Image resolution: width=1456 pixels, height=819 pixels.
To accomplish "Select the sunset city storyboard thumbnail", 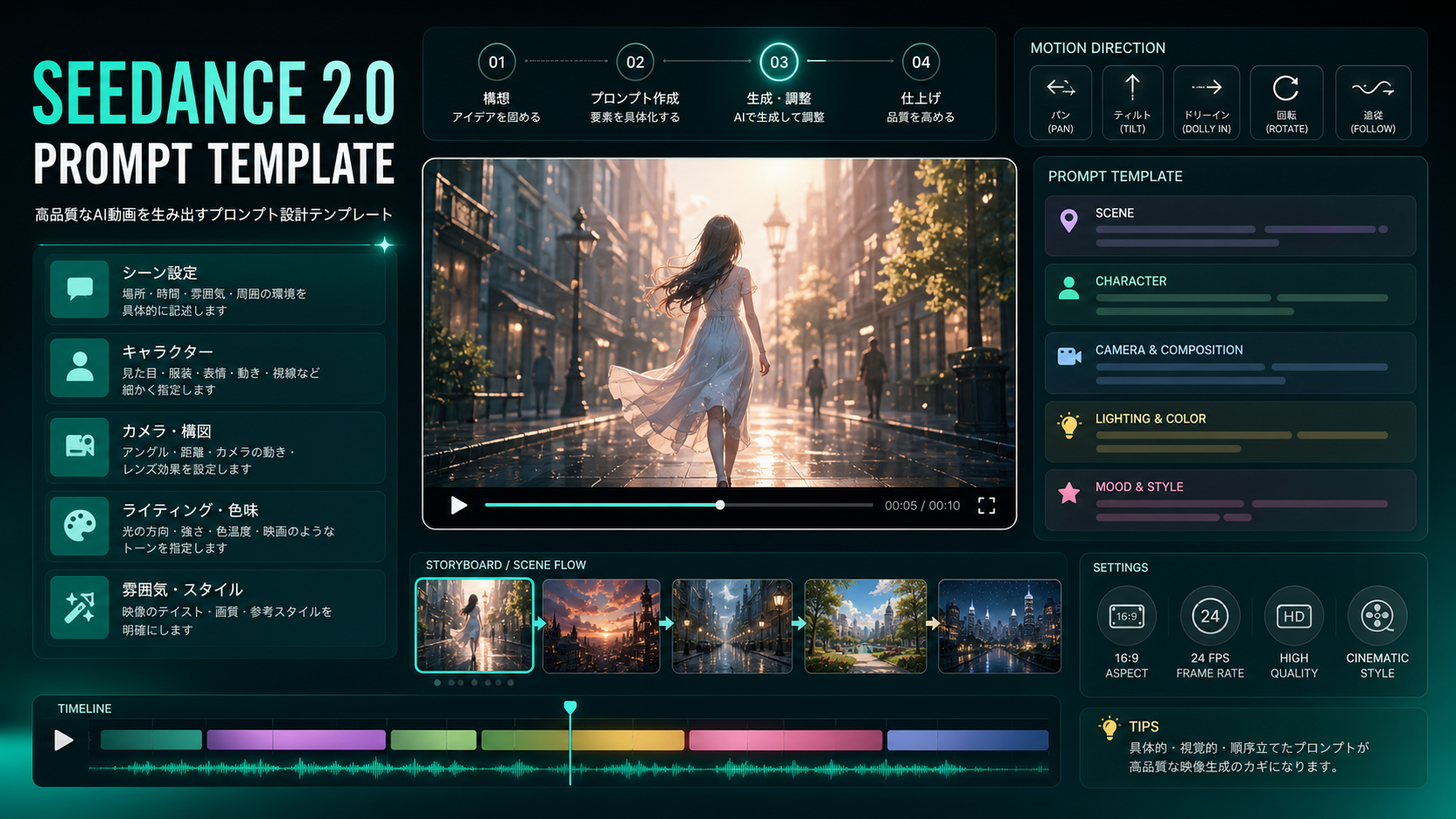I will coord(601,626).
